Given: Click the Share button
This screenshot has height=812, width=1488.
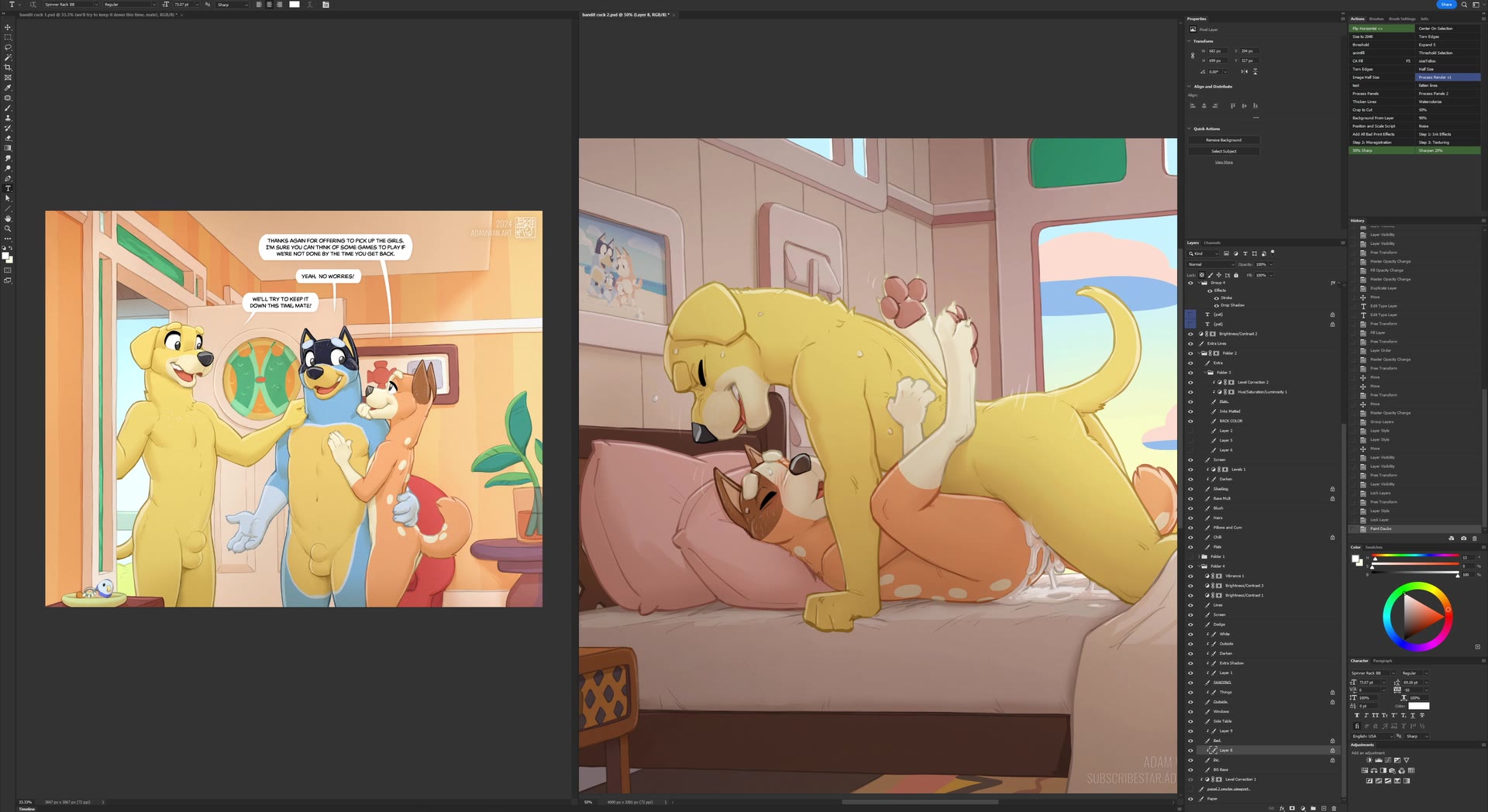Looking at the screenshot, I should tap(1446, 5).
